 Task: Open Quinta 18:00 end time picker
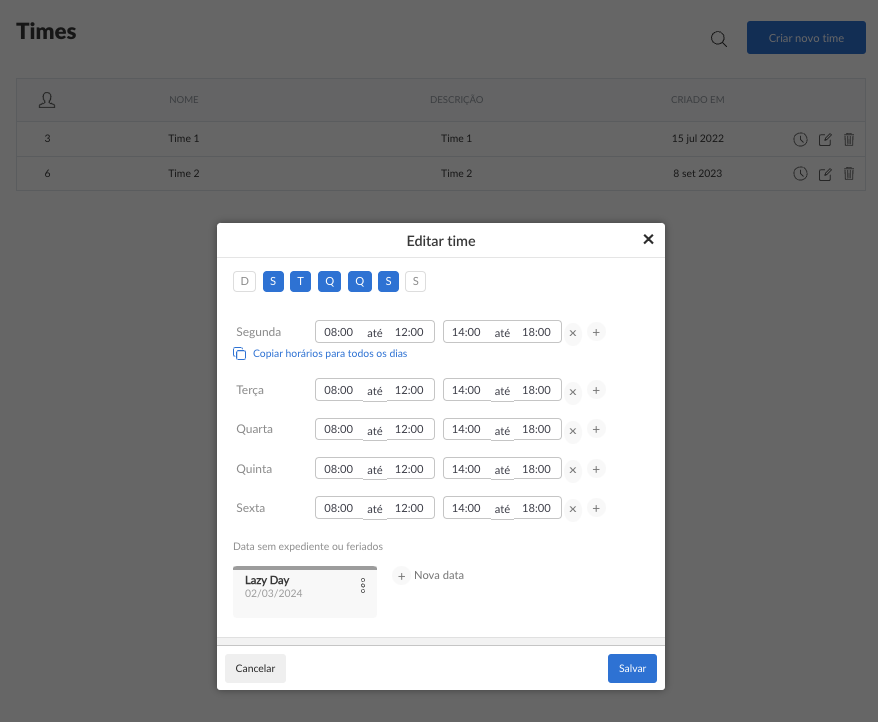tap(537, 469)
